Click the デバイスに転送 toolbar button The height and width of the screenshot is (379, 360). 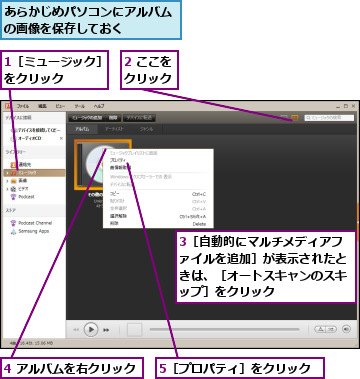pyautogui.click(x=139, y=118)
